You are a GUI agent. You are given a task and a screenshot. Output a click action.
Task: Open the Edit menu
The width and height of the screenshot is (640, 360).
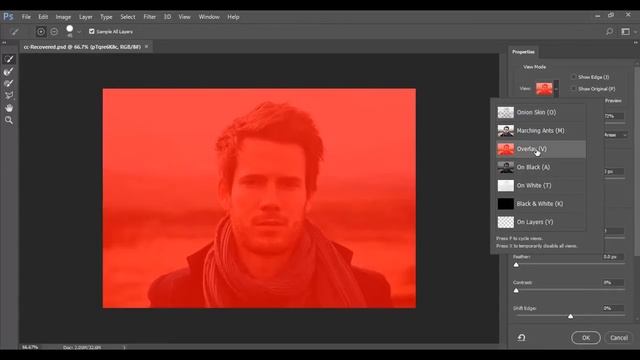click(x=43, y=17)
